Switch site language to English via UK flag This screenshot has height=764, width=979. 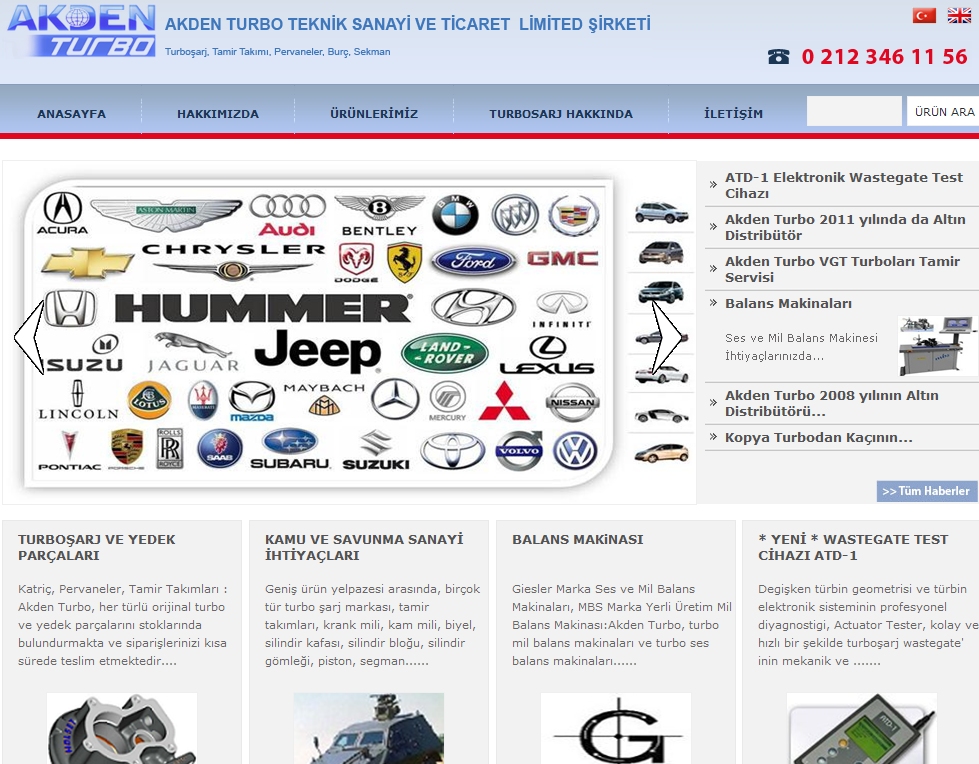959,15
